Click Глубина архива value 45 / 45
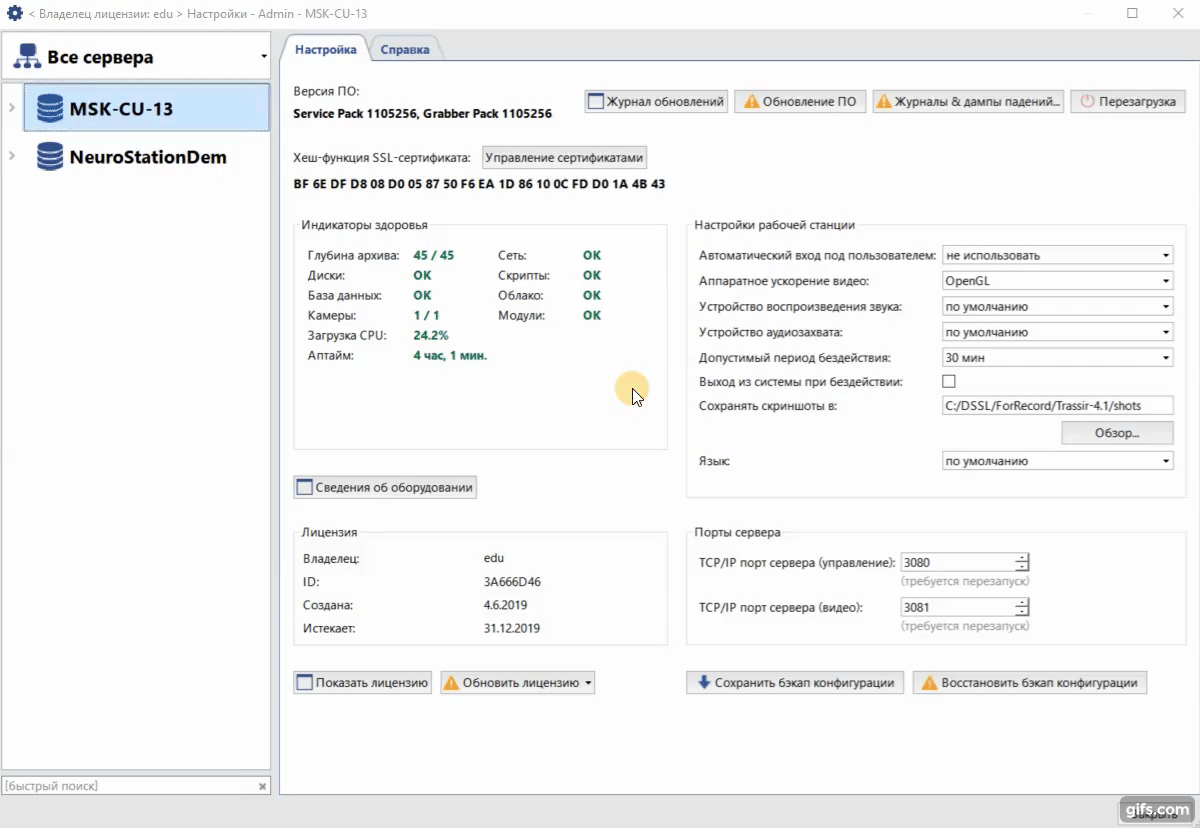 click(434, 255)
